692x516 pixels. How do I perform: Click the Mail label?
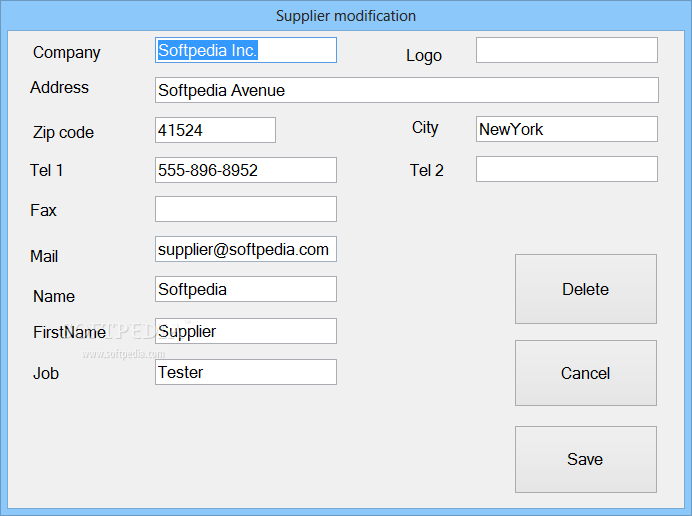point(44,256)
